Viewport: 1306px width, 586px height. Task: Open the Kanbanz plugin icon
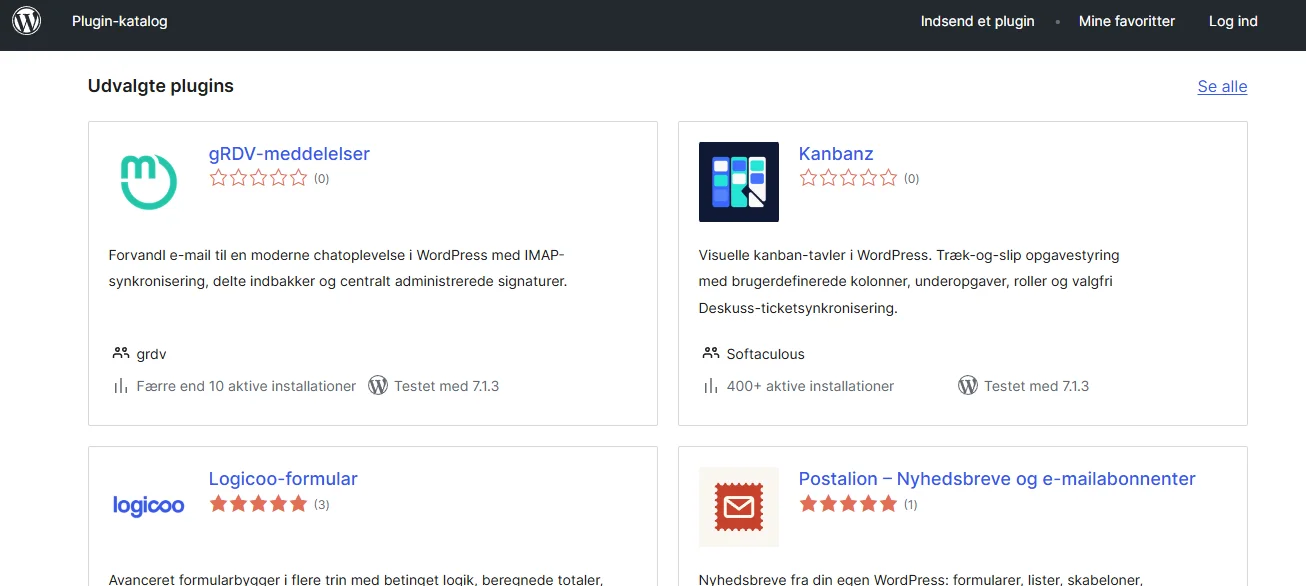pos(739,182)
